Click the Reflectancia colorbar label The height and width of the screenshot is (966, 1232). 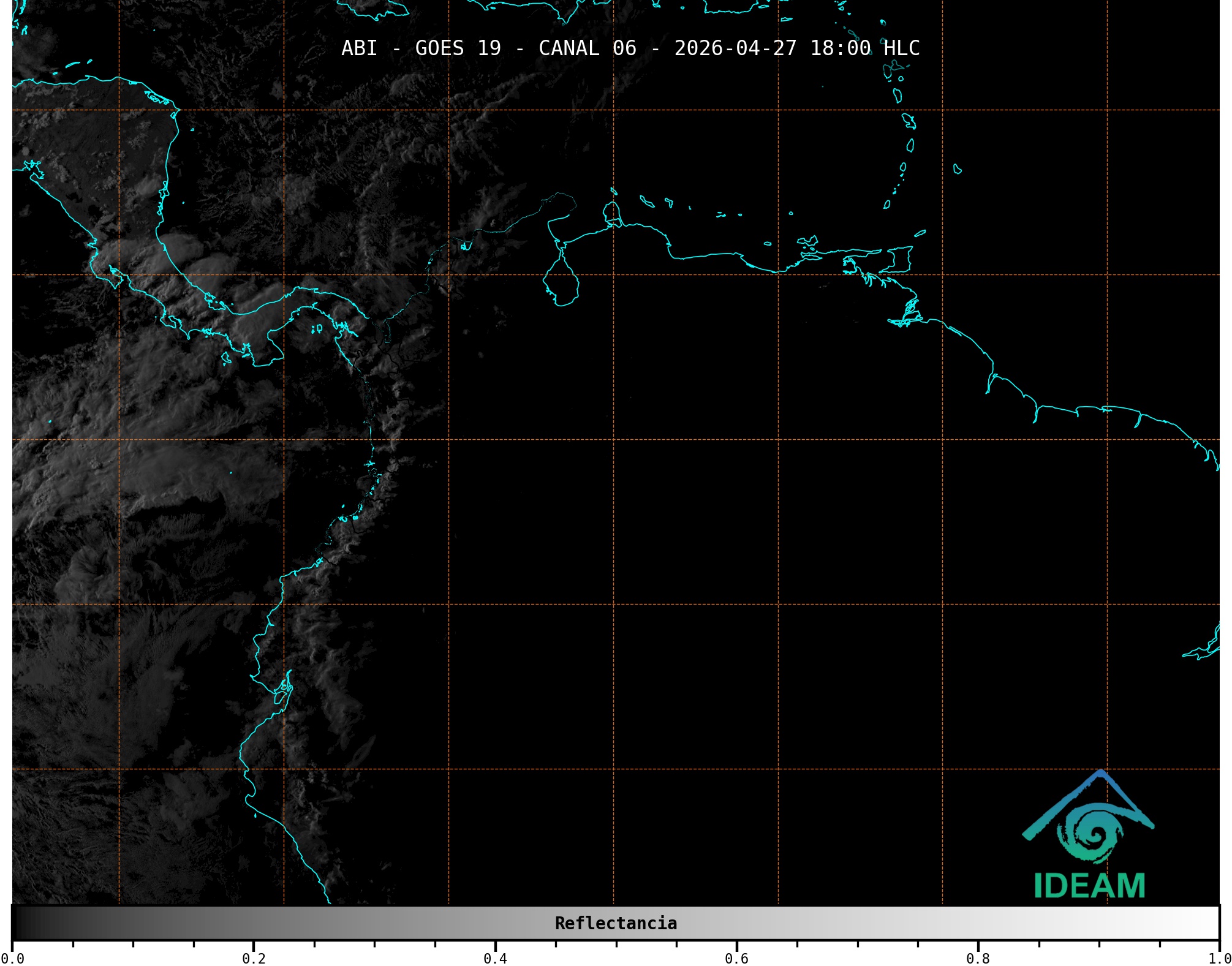pos(616,923)
